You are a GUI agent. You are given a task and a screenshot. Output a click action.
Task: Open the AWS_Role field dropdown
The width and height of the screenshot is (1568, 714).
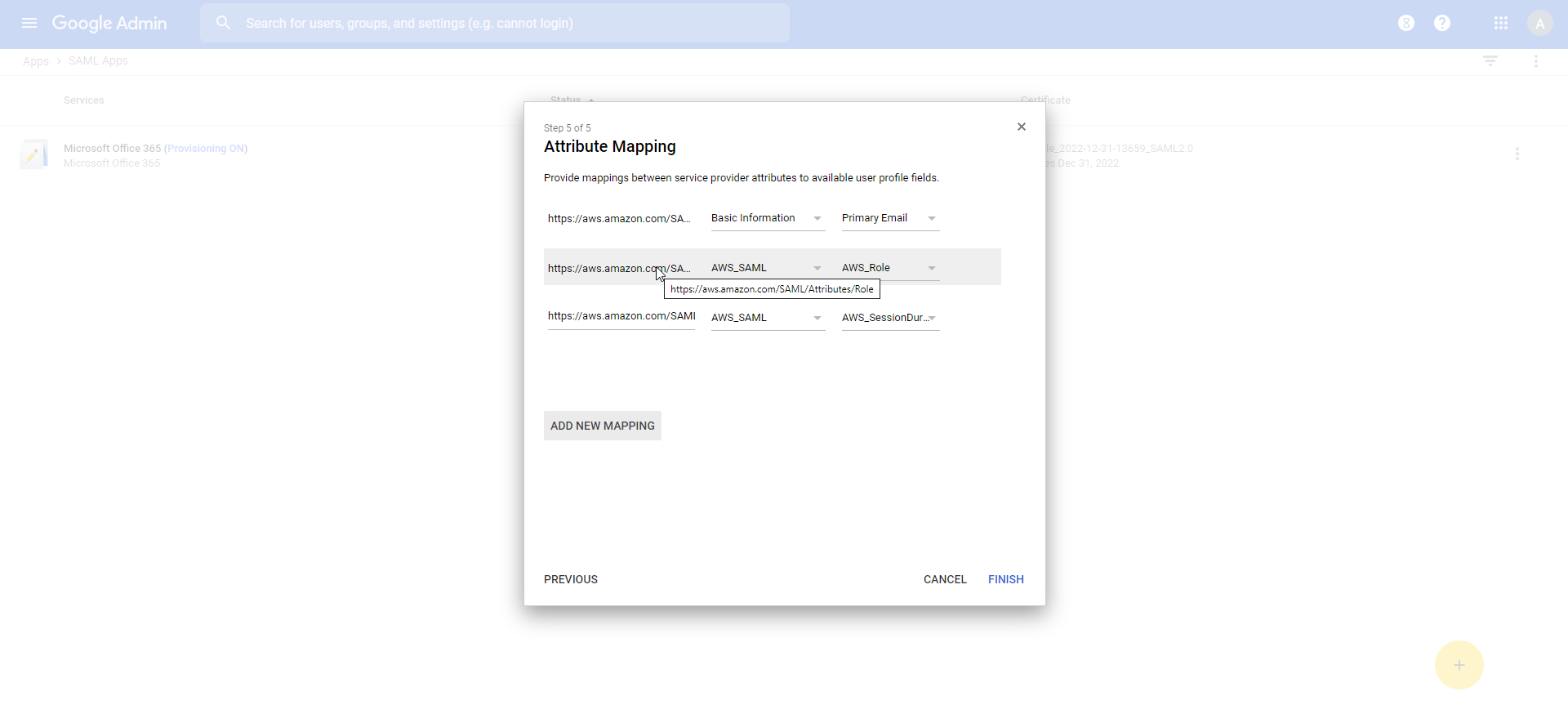(x=890, y=268)
